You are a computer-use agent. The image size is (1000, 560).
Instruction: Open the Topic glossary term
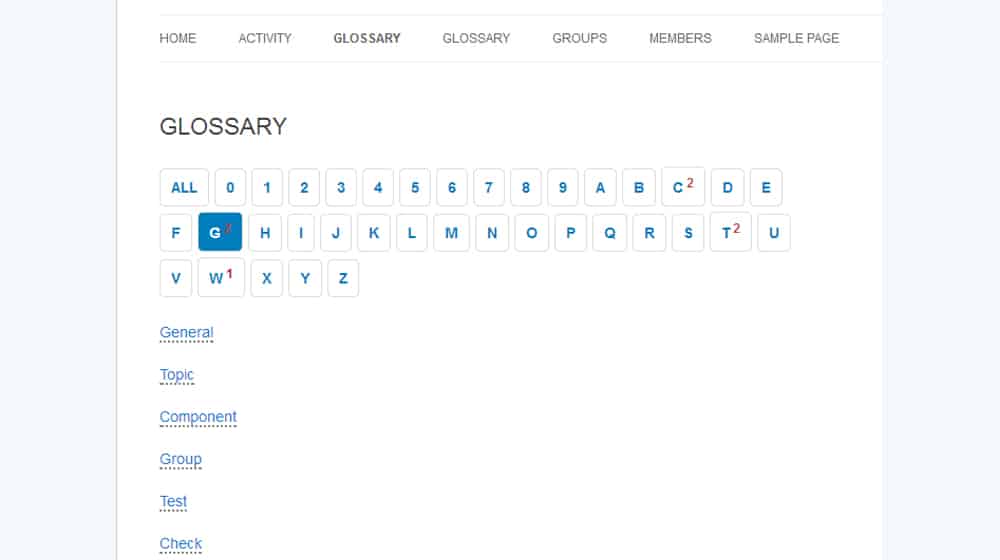click(x=177, y=375)
